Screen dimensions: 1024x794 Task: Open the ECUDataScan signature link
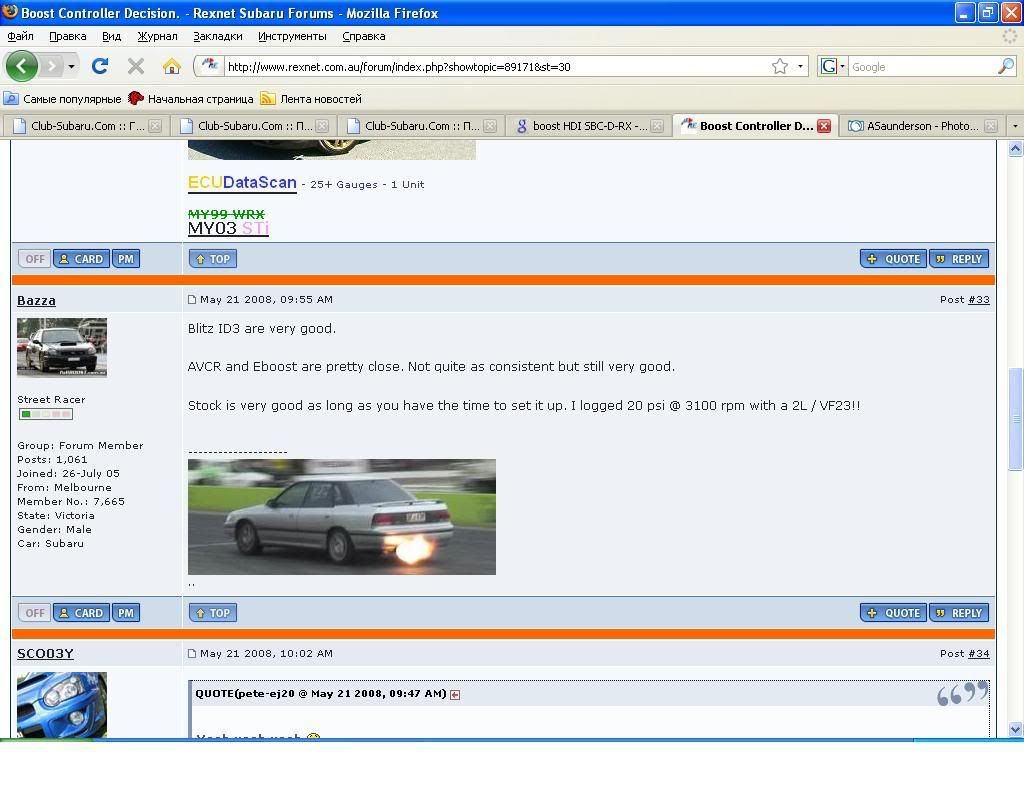tap(242, 183)
